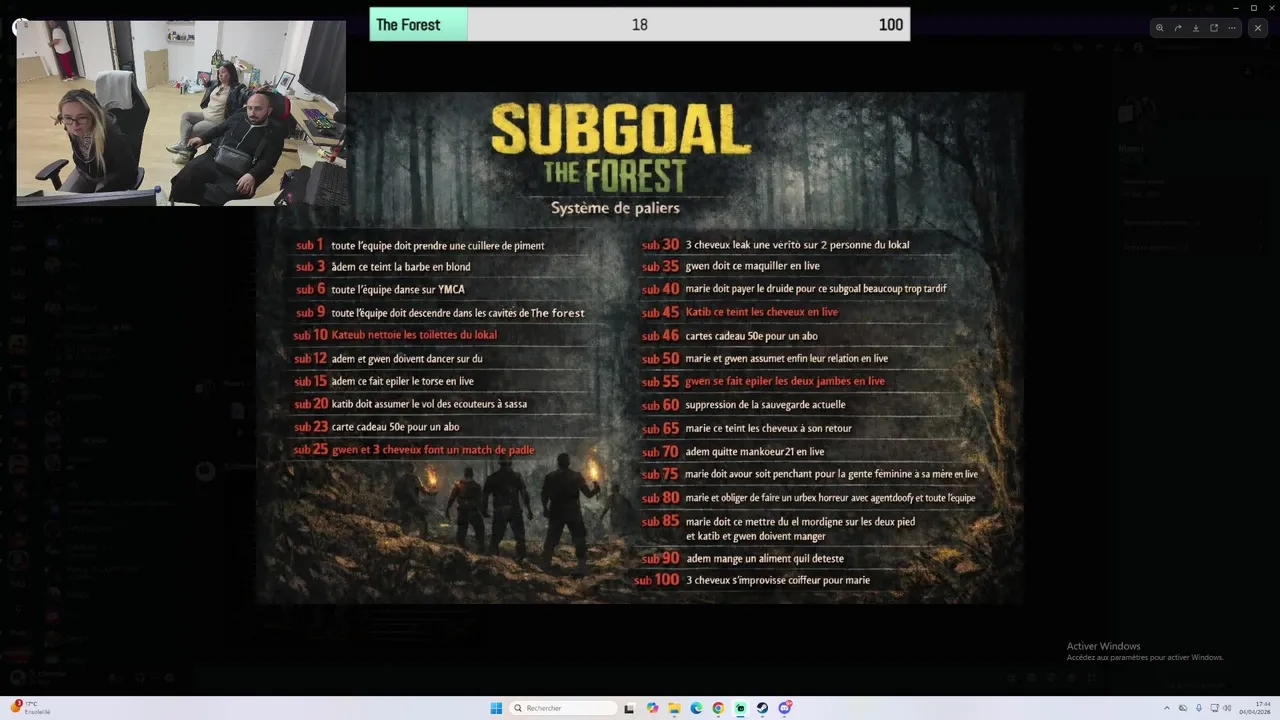Image resolution: width=1280 pixels, height=720 pixels.
Task: Click 'sub 20 katib doit assumer le vol'
Action: pyautogui.click(x=410, y=404)
